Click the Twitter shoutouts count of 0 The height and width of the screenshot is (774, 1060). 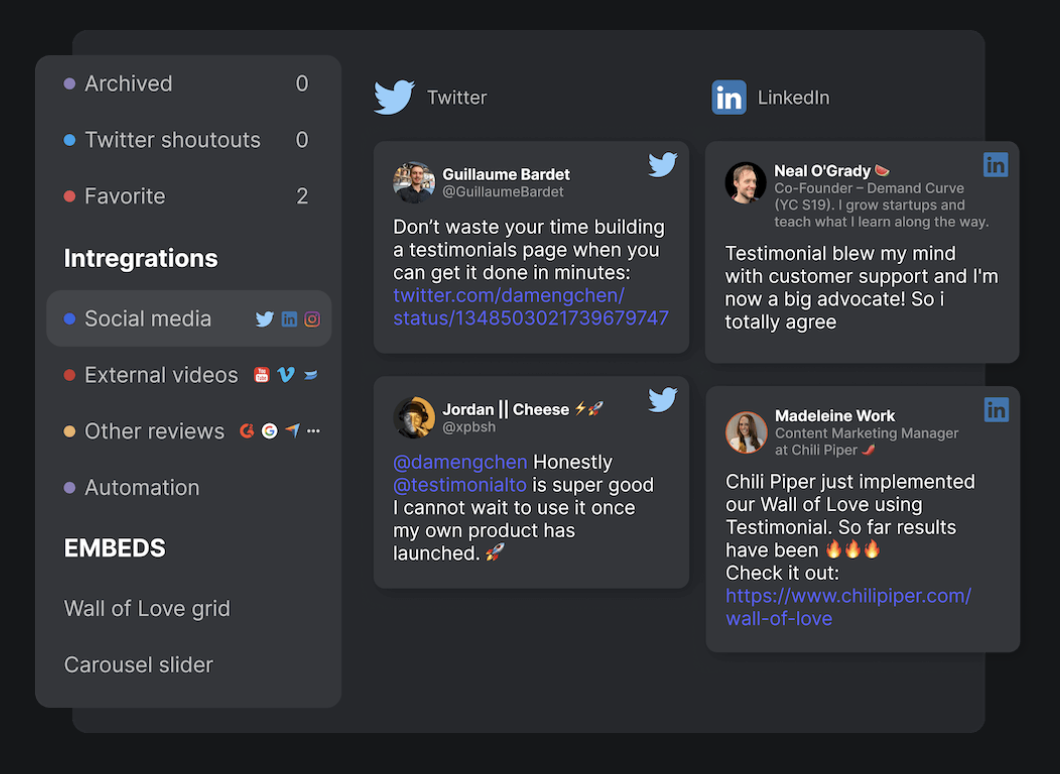pos(302,139)
